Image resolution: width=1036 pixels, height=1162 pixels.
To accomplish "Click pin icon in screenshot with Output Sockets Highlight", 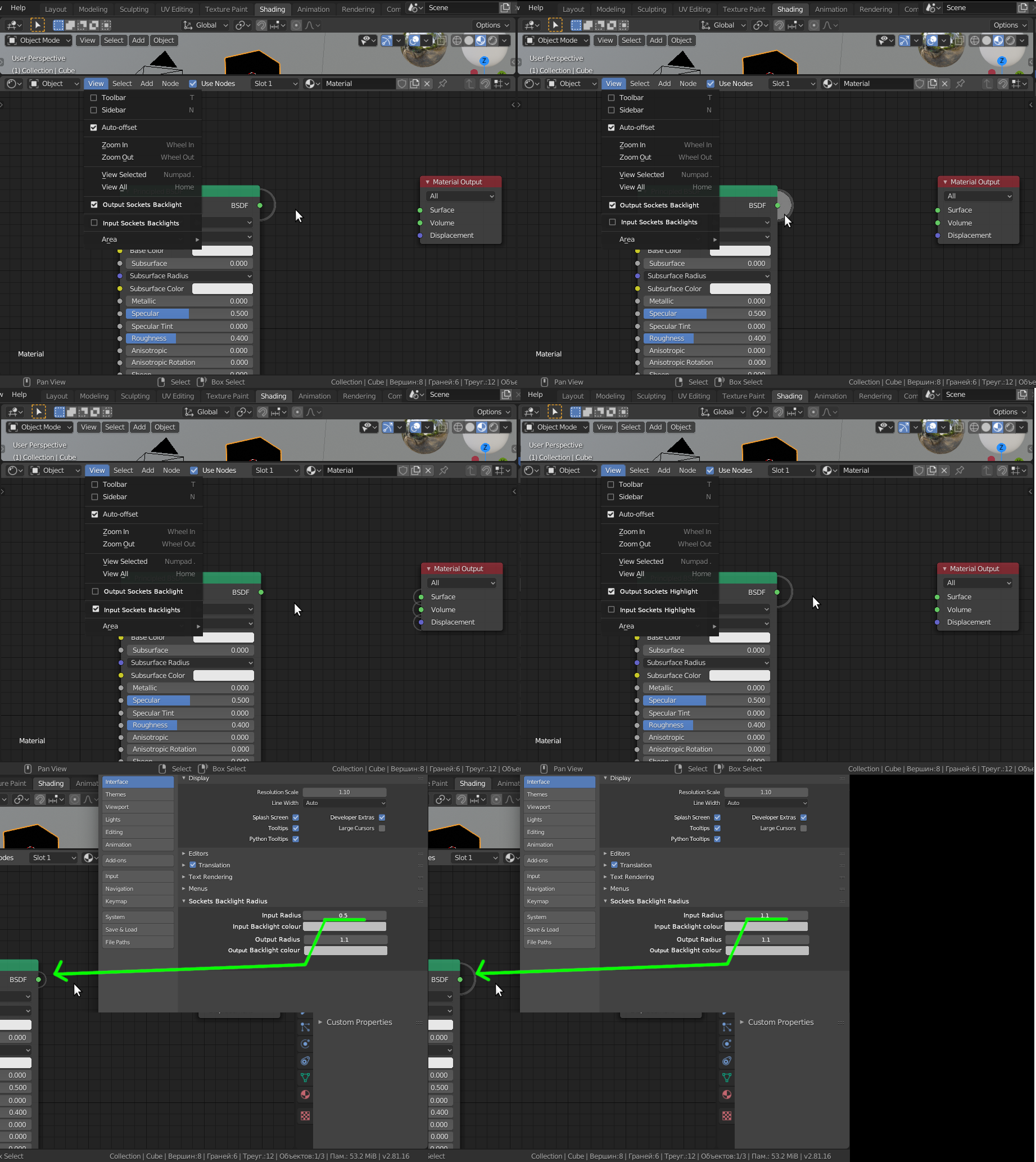I will pos(960,471).
